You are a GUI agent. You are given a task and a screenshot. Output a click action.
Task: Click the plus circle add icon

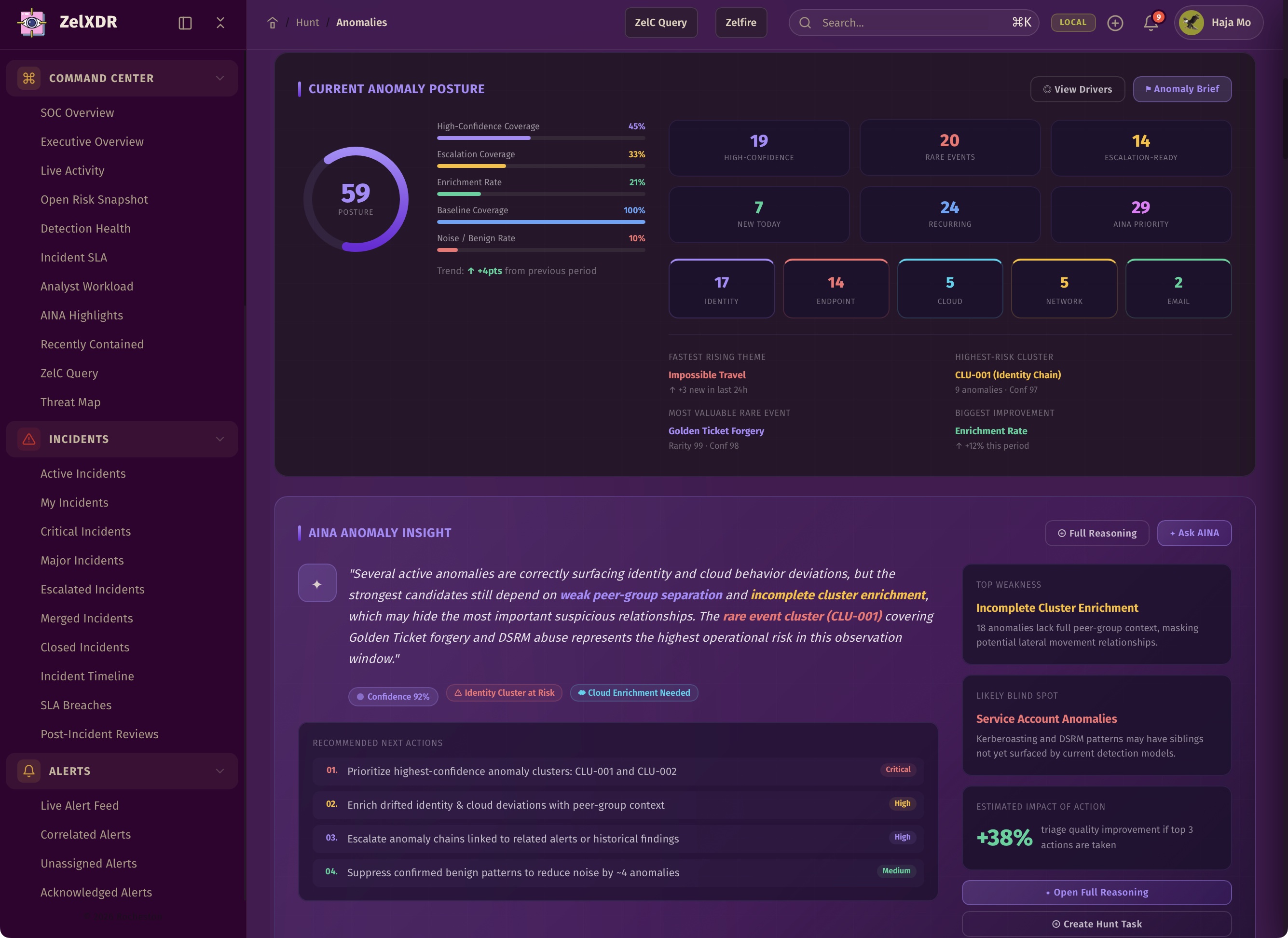point(1115,23)
